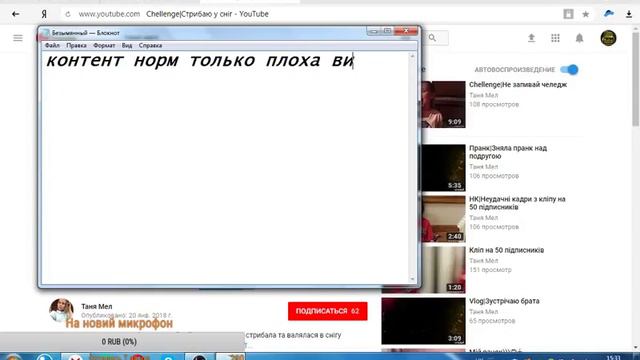Click the Yandex 'Я' browser icon

pos(44,14)
